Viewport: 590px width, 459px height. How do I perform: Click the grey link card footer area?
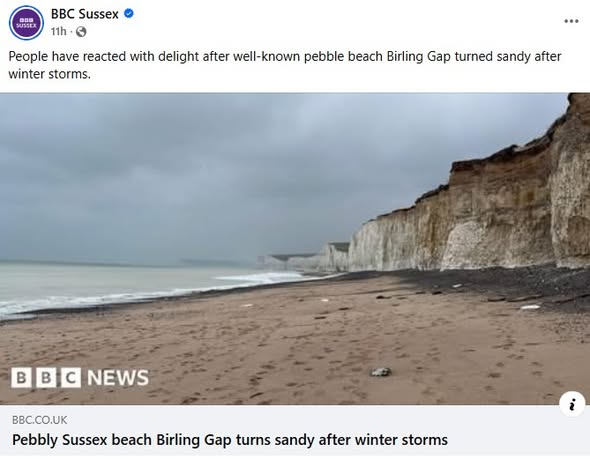(295, 431)
